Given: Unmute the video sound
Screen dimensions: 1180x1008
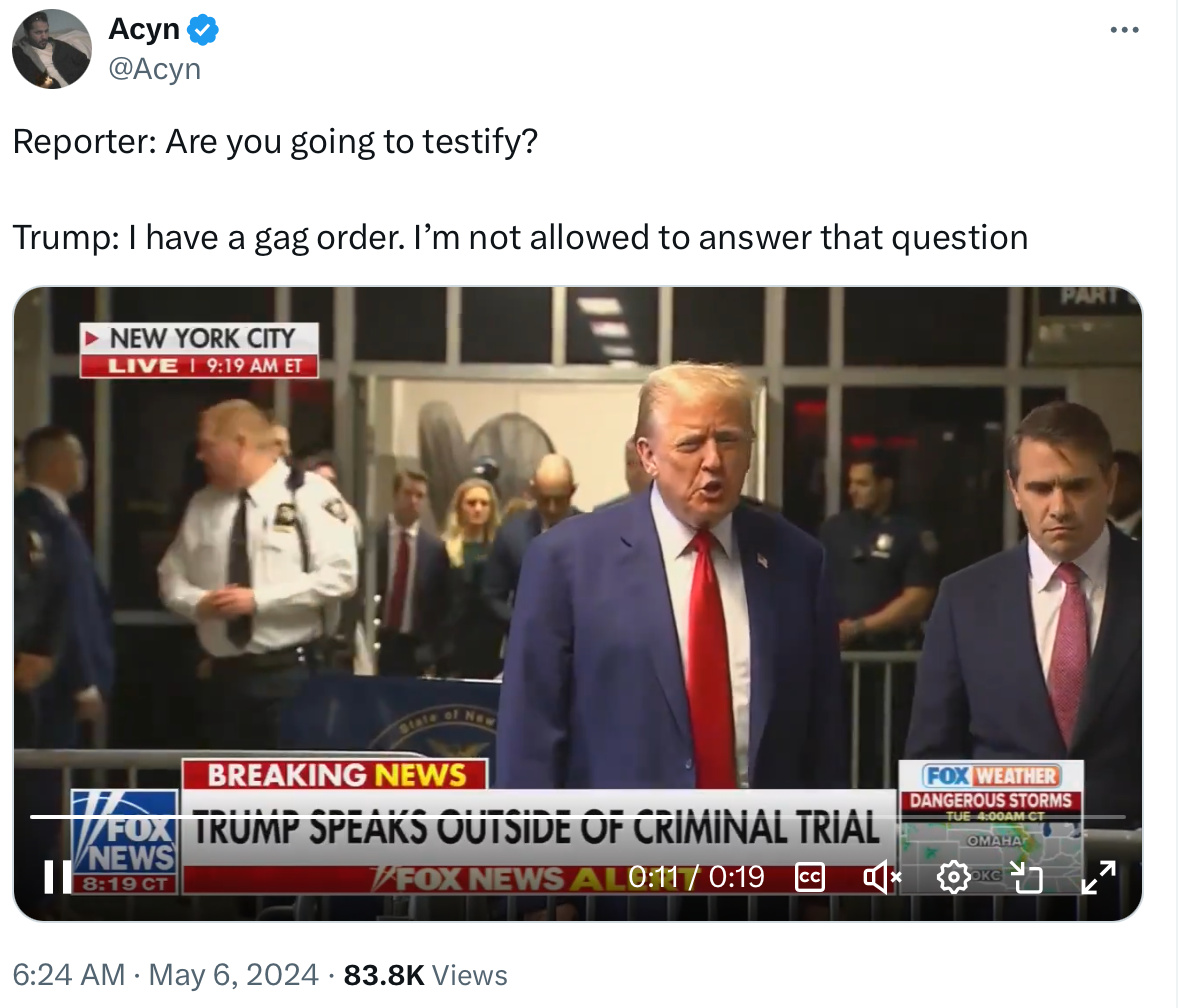Looking at the screenshot, I should click(x=881, y=878).
